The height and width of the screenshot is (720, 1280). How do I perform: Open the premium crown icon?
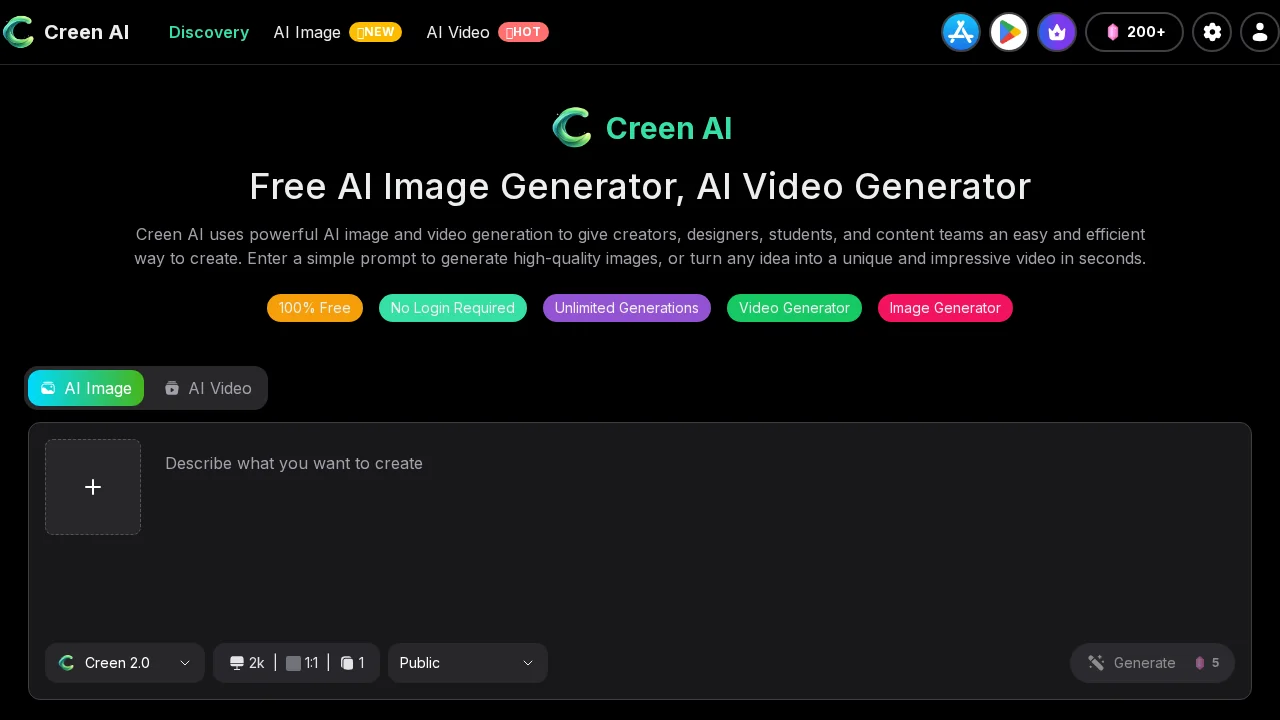[x=1056, y=32]
